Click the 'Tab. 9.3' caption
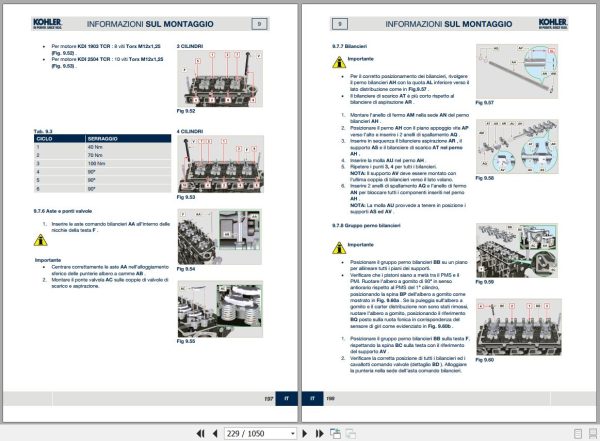Screen dimensions: 600x441 43,131
